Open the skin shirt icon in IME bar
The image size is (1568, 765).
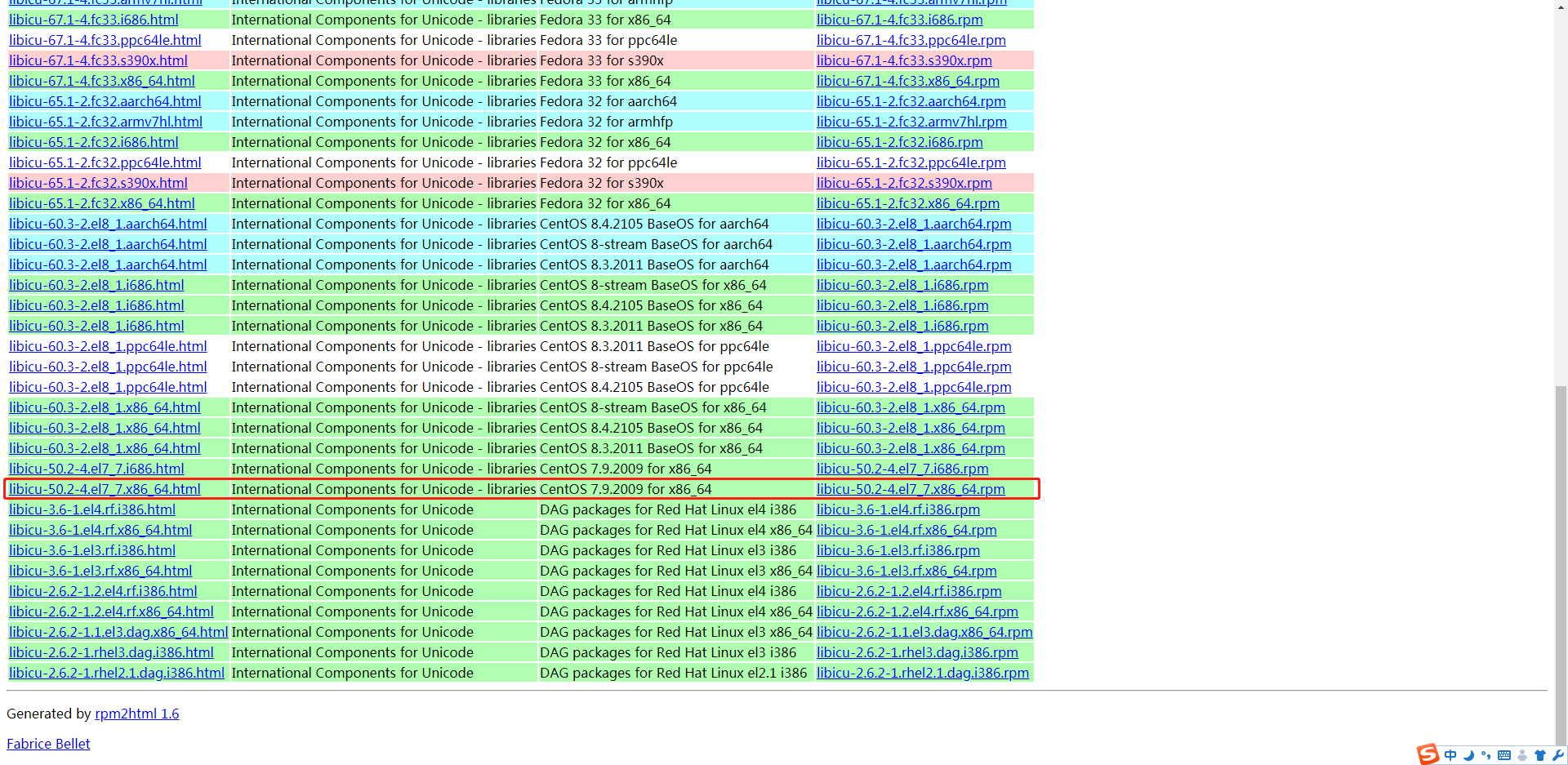[1539, 755]
